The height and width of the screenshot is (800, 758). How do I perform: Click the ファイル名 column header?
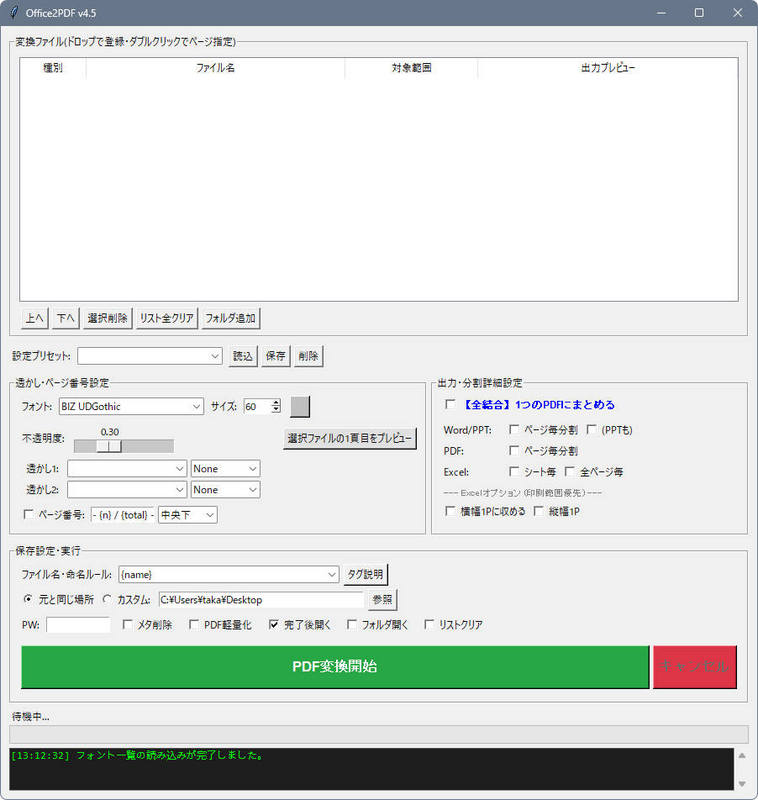tap(215, 68)
